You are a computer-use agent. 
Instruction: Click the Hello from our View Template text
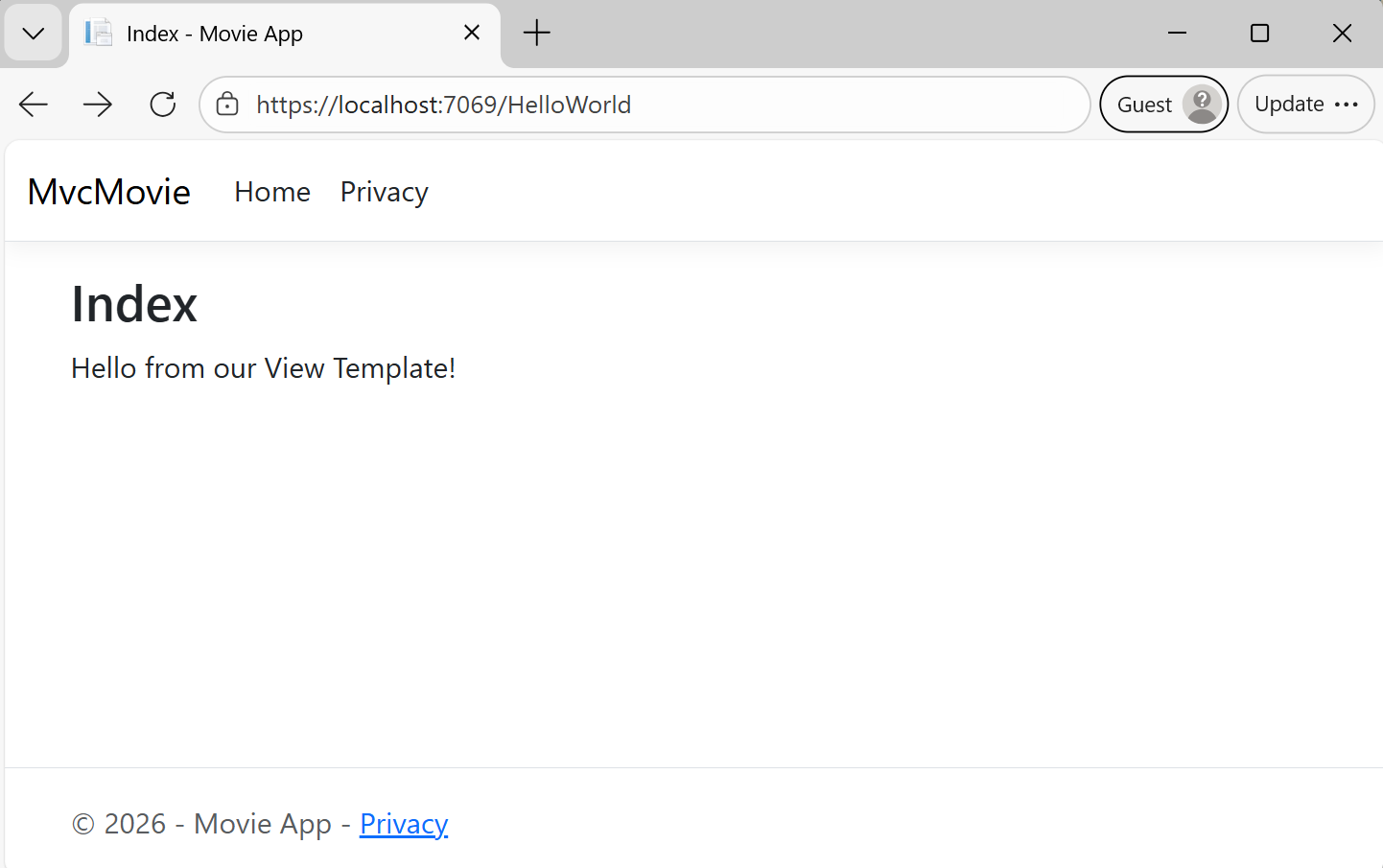[262, 367]
